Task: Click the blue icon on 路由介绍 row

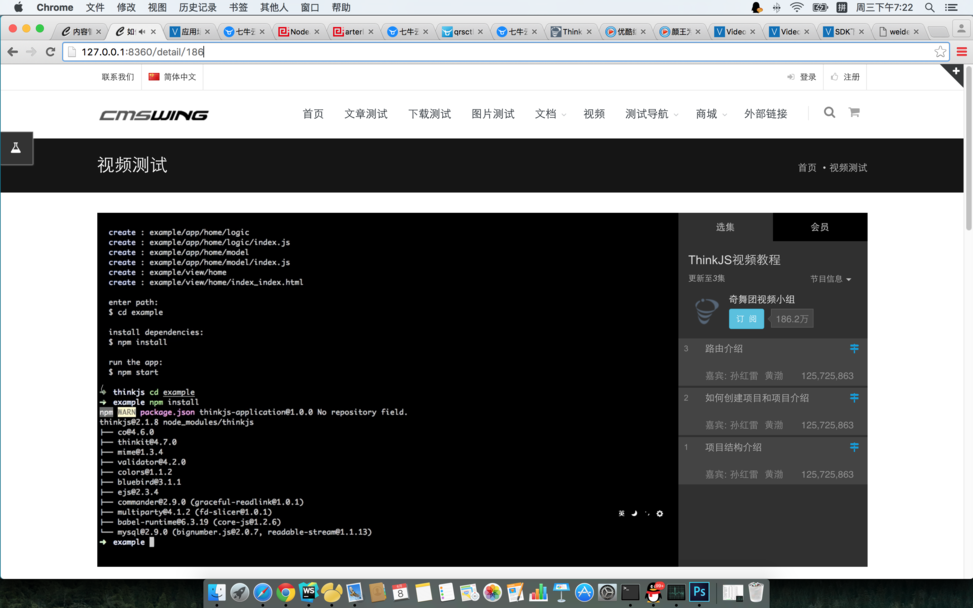Action: (854, 349)
